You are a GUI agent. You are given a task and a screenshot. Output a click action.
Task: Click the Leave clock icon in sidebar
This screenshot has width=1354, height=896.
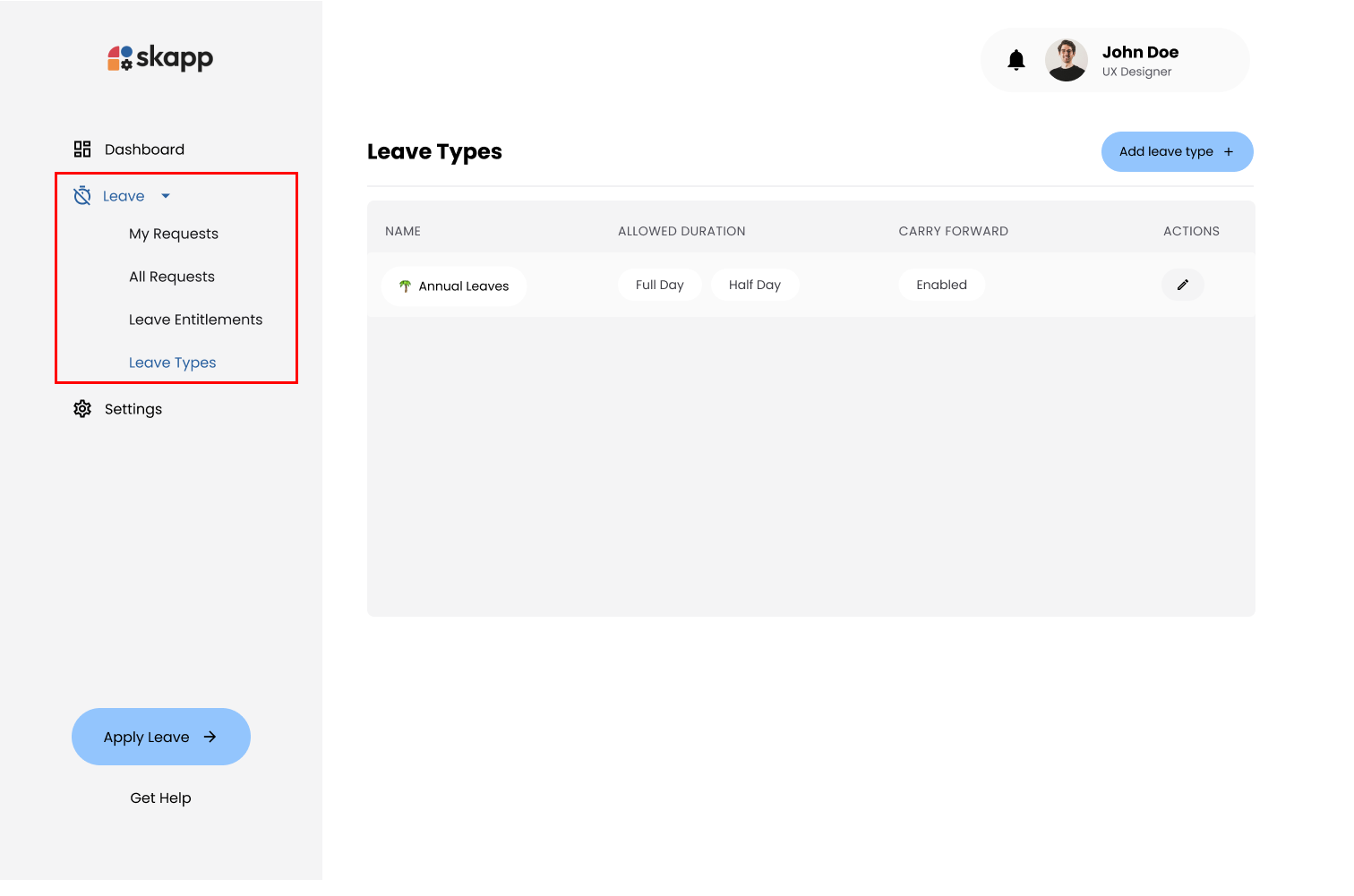point(81,195)
